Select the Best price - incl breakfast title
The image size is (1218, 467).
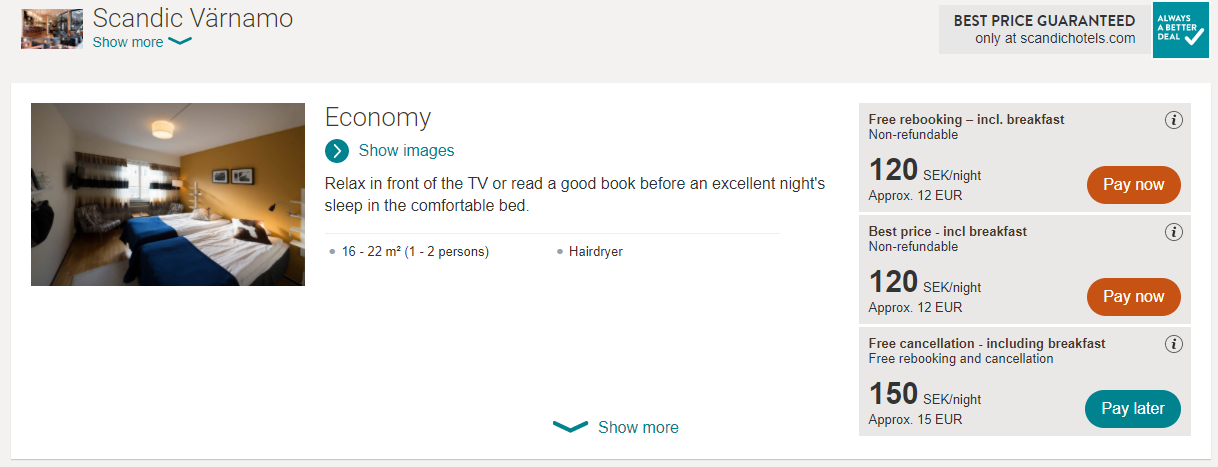(948, 231)
